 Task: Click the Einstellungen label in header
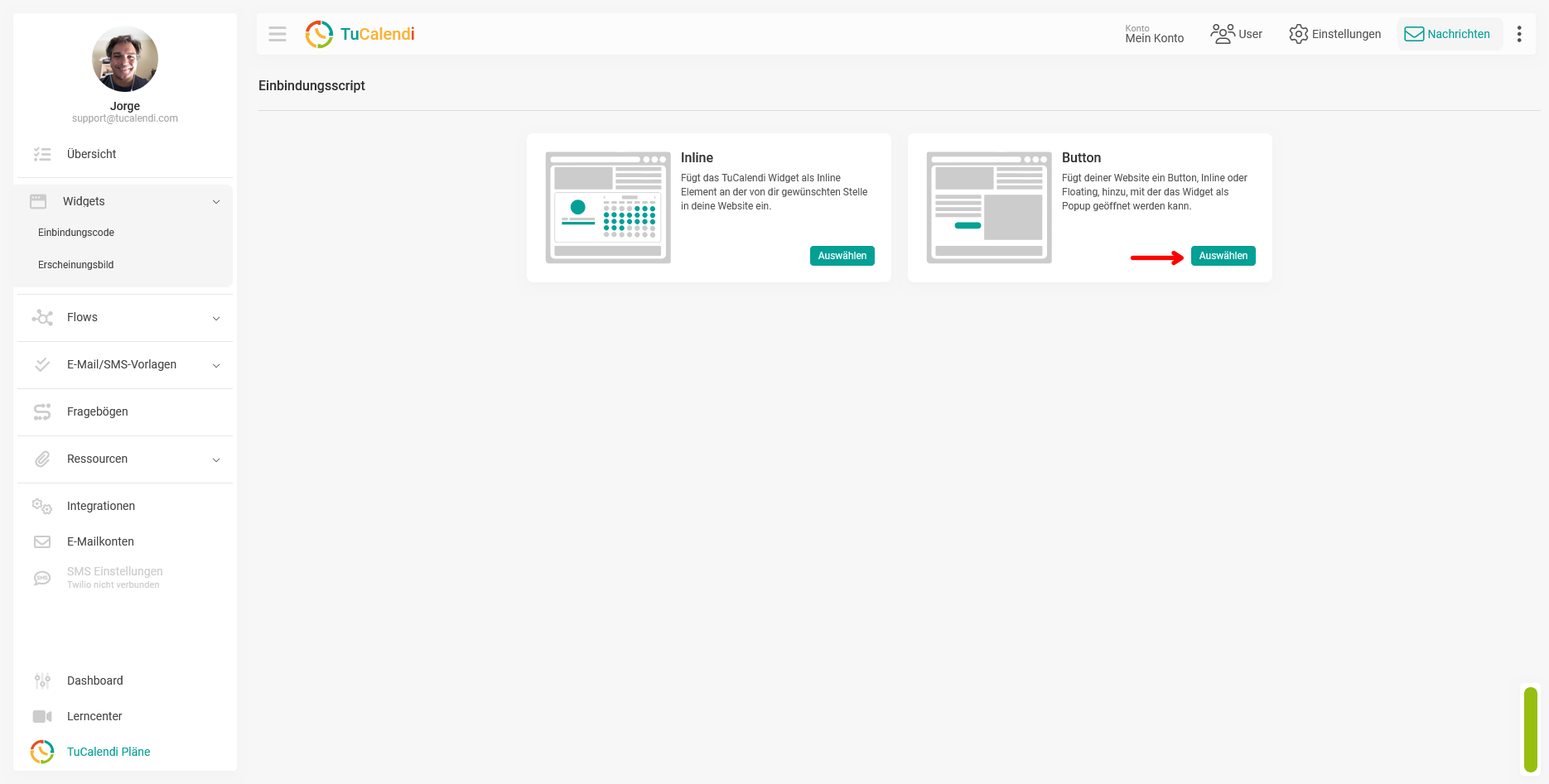[x=1347, y=34]
